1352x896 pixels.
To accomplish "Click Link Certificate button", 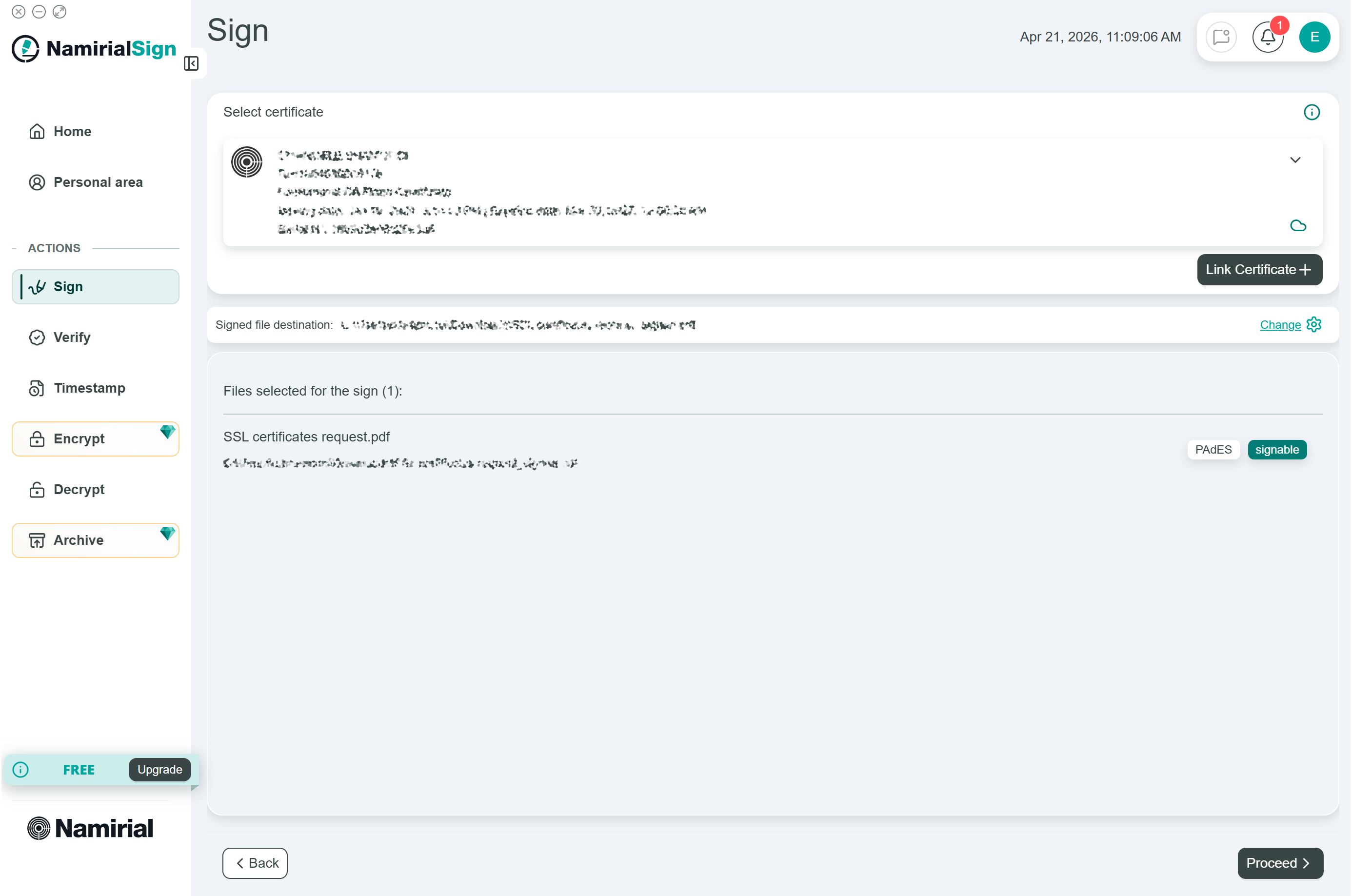I will [x=1258, y=270].
